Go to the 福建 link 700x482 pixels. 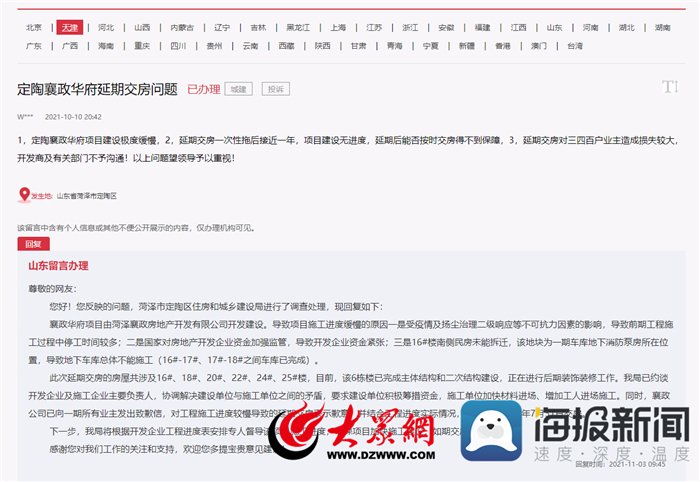click(483, 28)
